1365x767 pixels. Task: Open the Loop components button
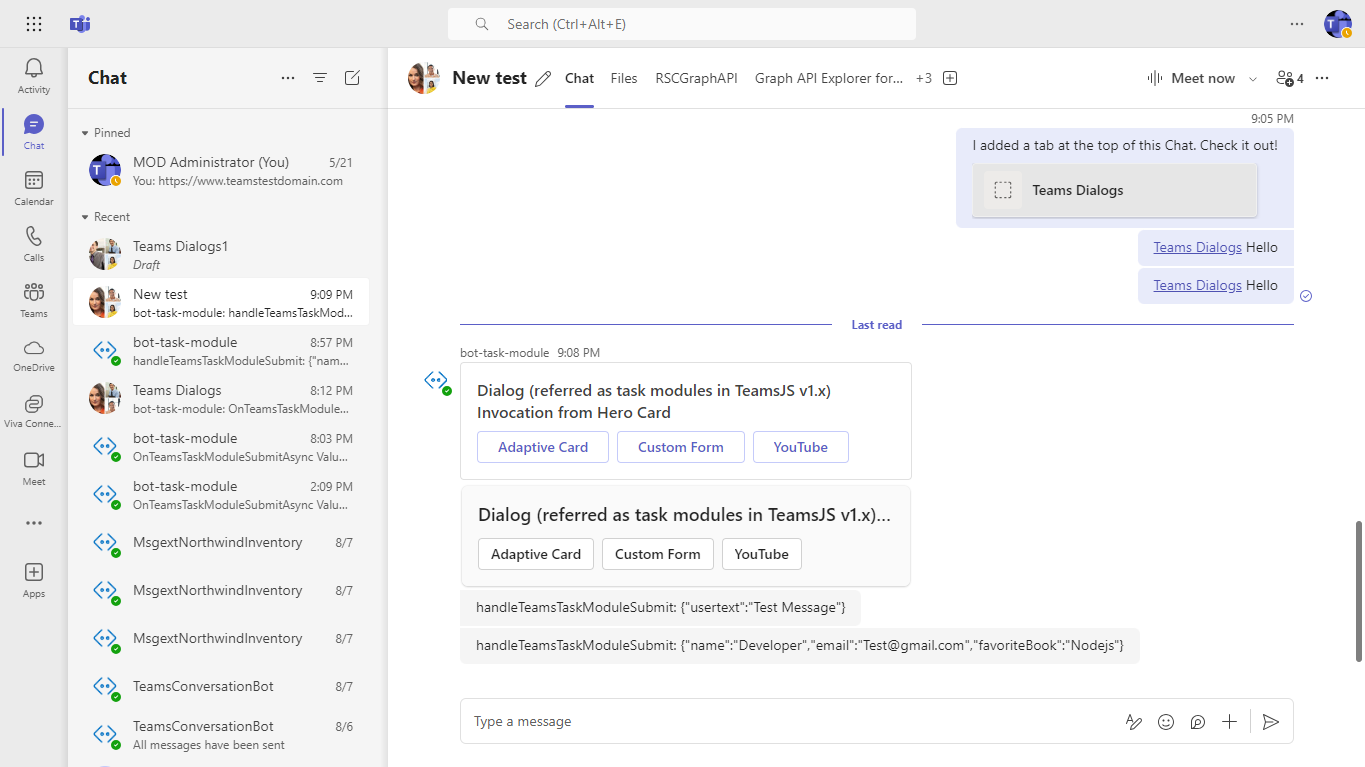[1198, 722]
